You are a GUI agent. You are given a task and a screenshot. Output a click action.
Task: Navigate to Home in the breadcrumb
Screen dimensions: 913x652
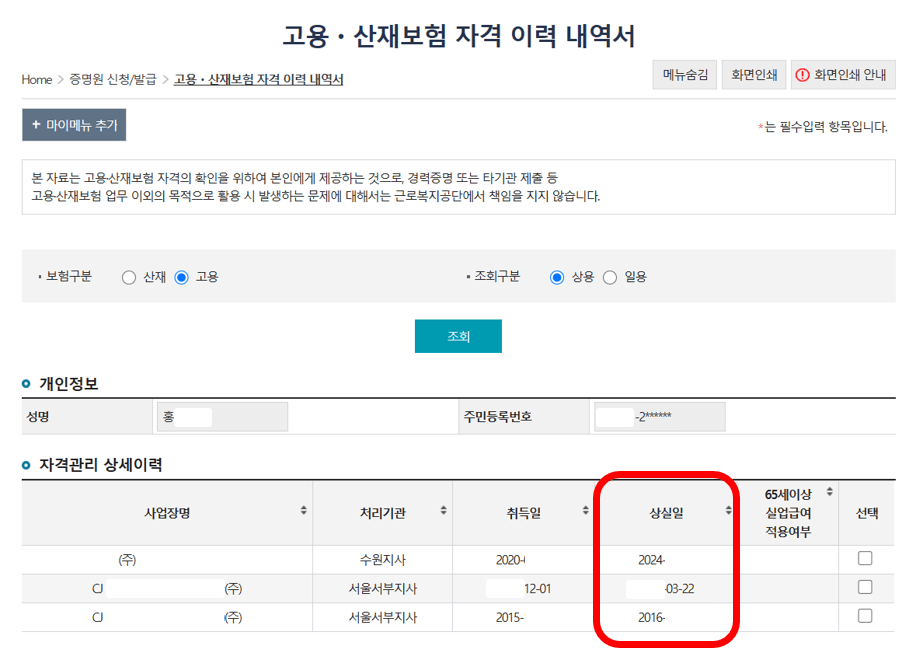36,79
